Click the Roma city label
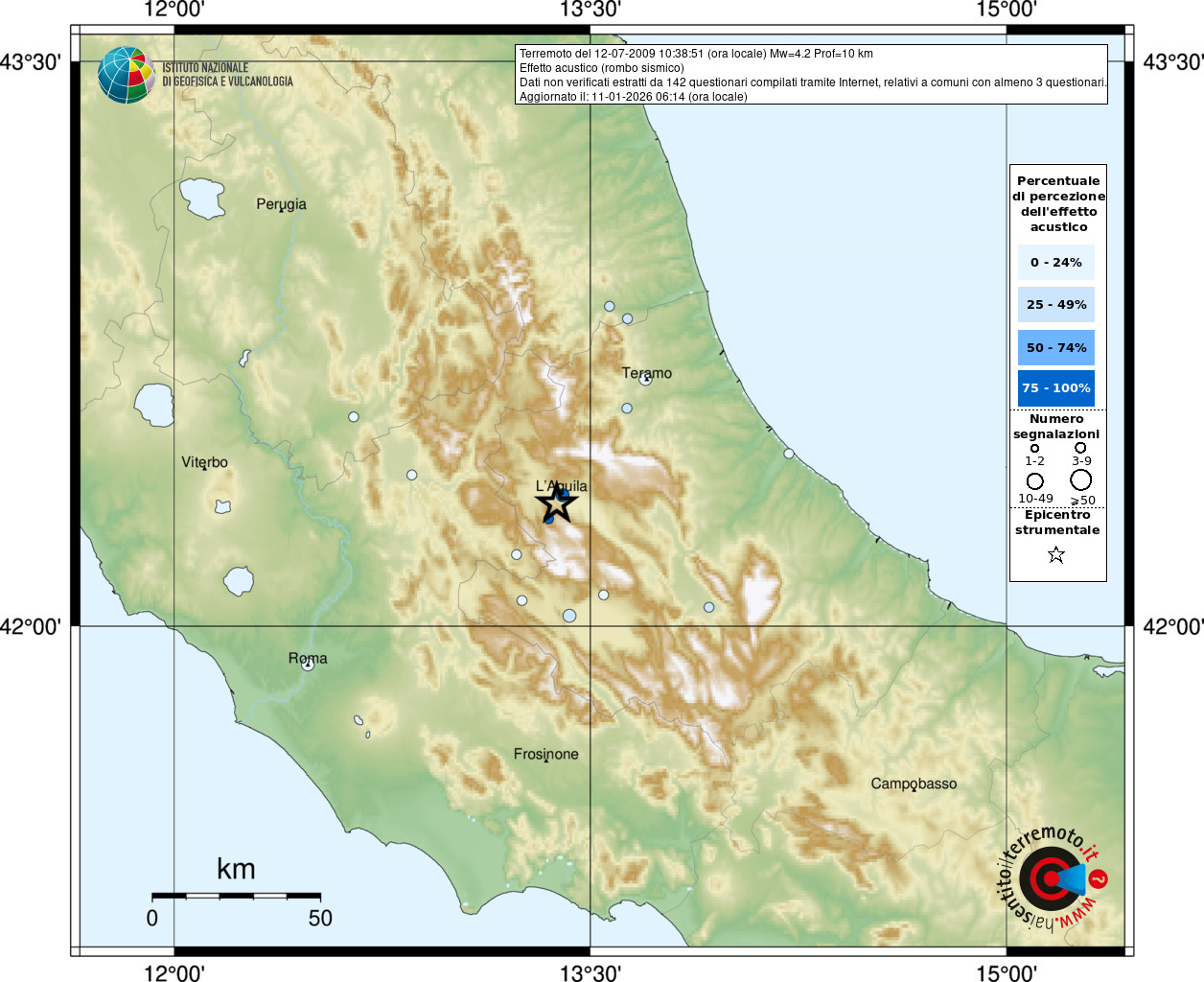Viewport: 1204px width, 982px height. click(x=308, y=658)
